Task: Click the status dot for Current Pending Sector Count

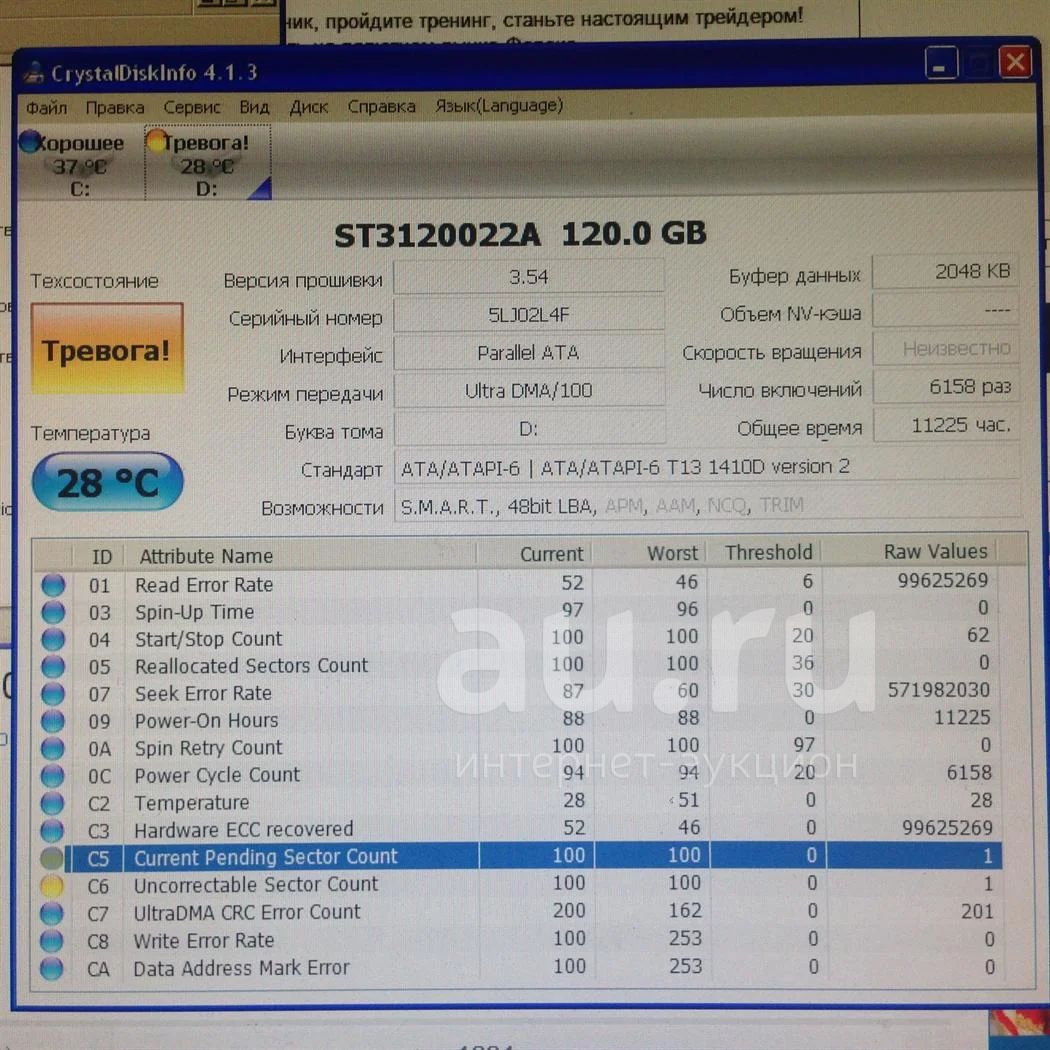Action: point(52,858)
